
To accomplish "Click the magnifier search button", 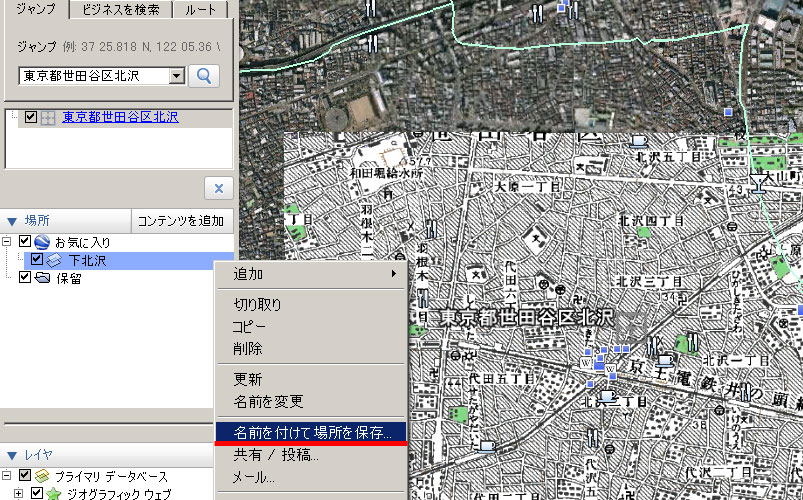I will tap(204, 76).
